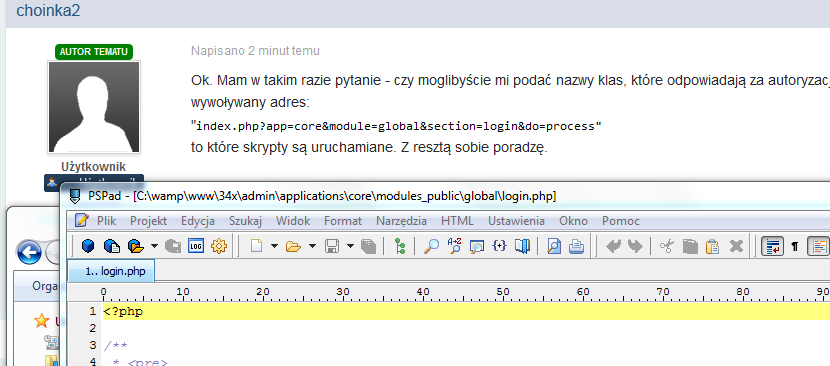
Task: Click the matching braces icon
Action: point(500,246)
